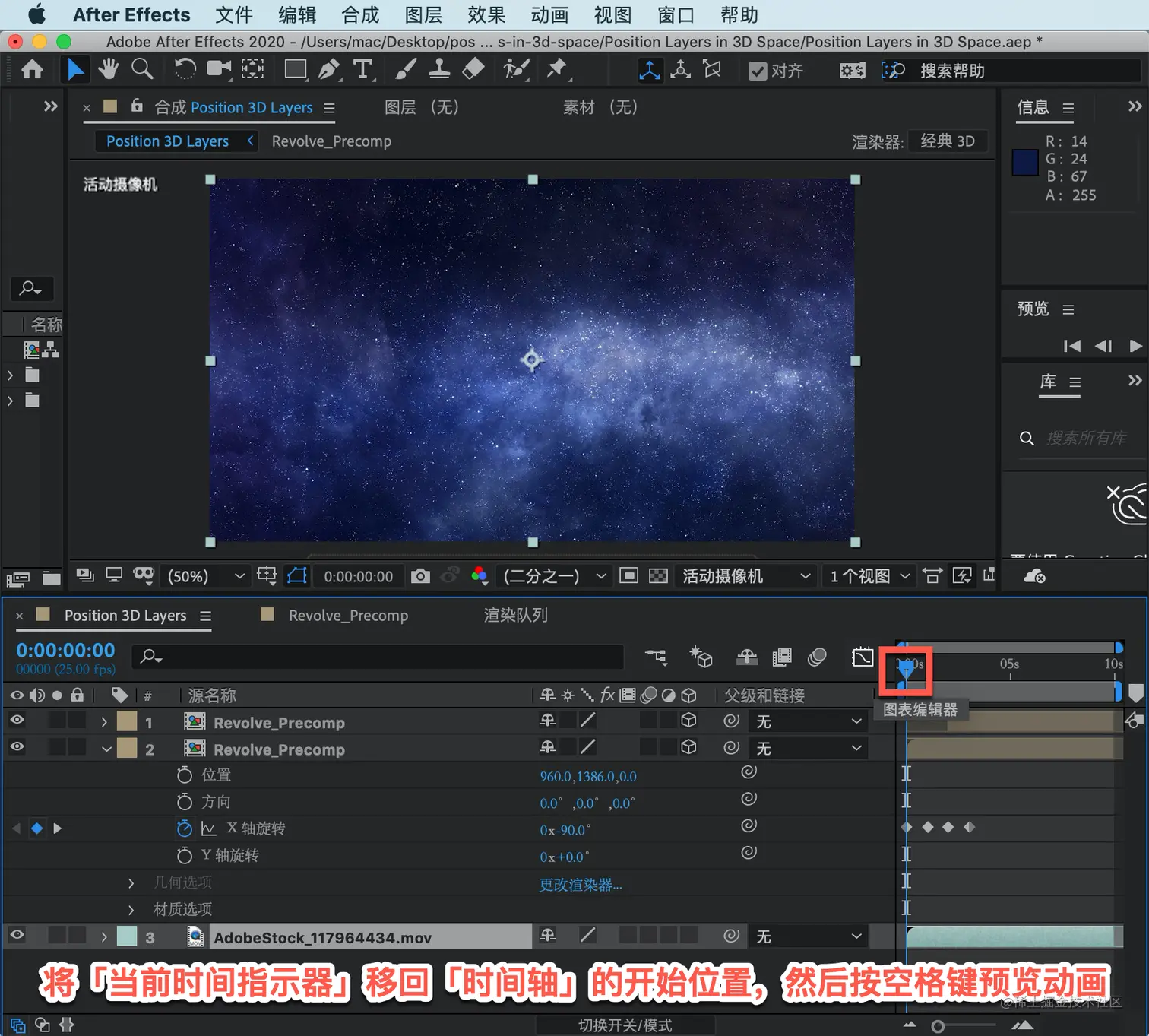Select the Brush tool
The height and width of the screenshot is (1036, 1149).
coord(406,70)
